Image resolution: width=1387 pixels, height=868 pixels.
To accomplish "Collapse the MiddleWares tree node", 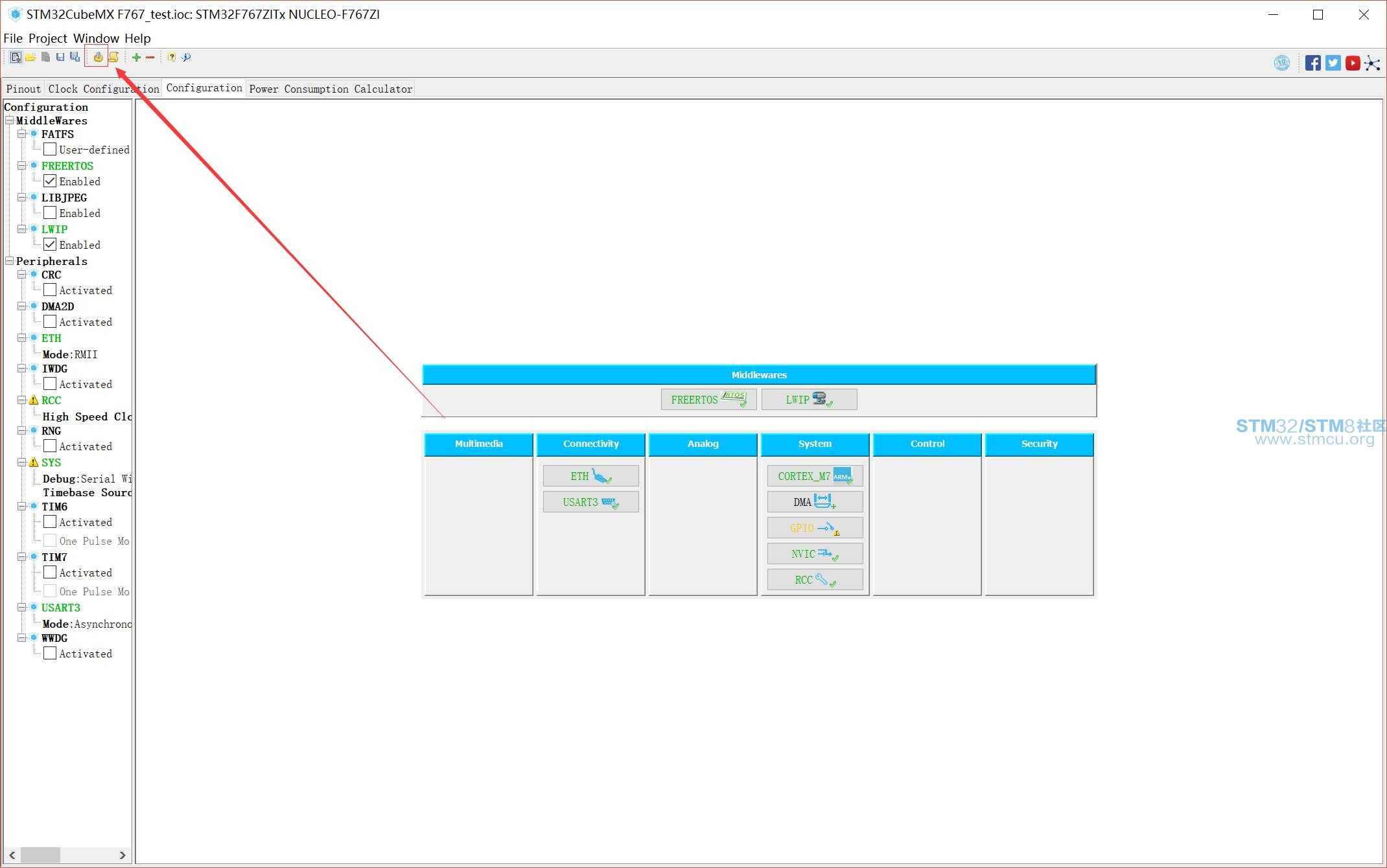I will 10,120.
